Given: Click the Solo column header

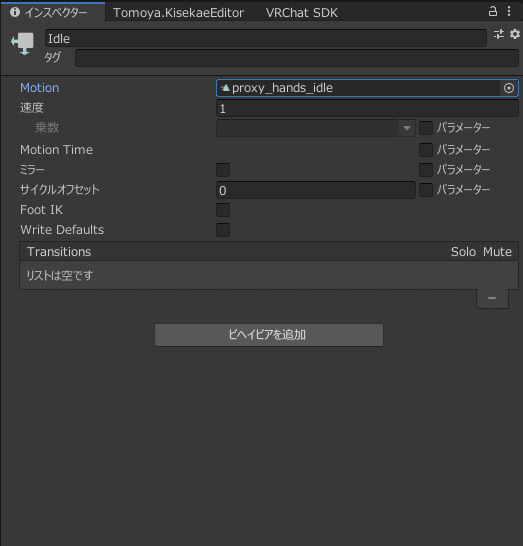Looking at the screenshot, I should (x=463, y=252).
